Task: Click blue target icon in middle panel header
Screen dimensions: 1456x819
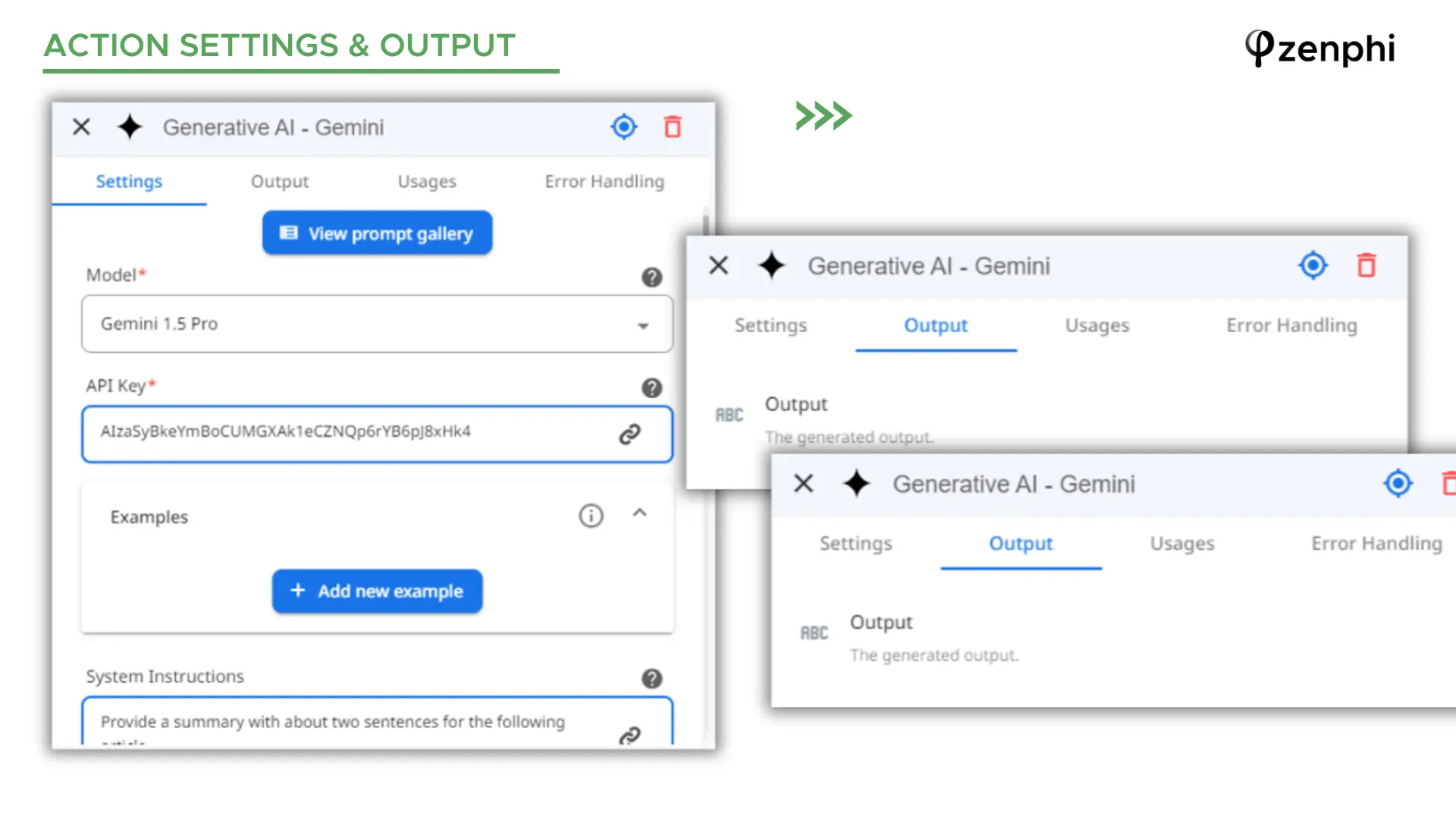Action: coord(1313,265)
